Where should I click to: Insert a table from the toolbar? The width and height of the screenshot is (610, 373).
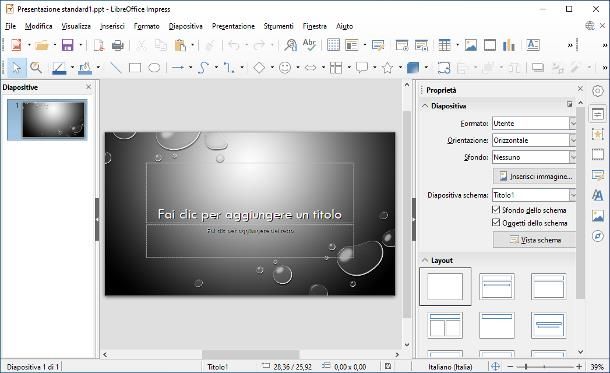click(444, 45)
